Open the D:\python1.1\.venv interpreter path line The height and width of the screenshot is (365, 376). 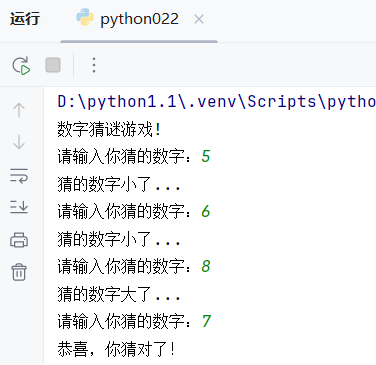click(x=216, y=101)
